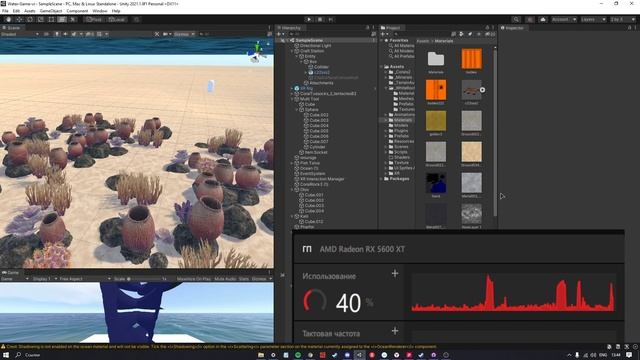Screen dimensions: 640x360
Task: Click the Hierarchy add (+) button
Action: (x=280, y=34)
